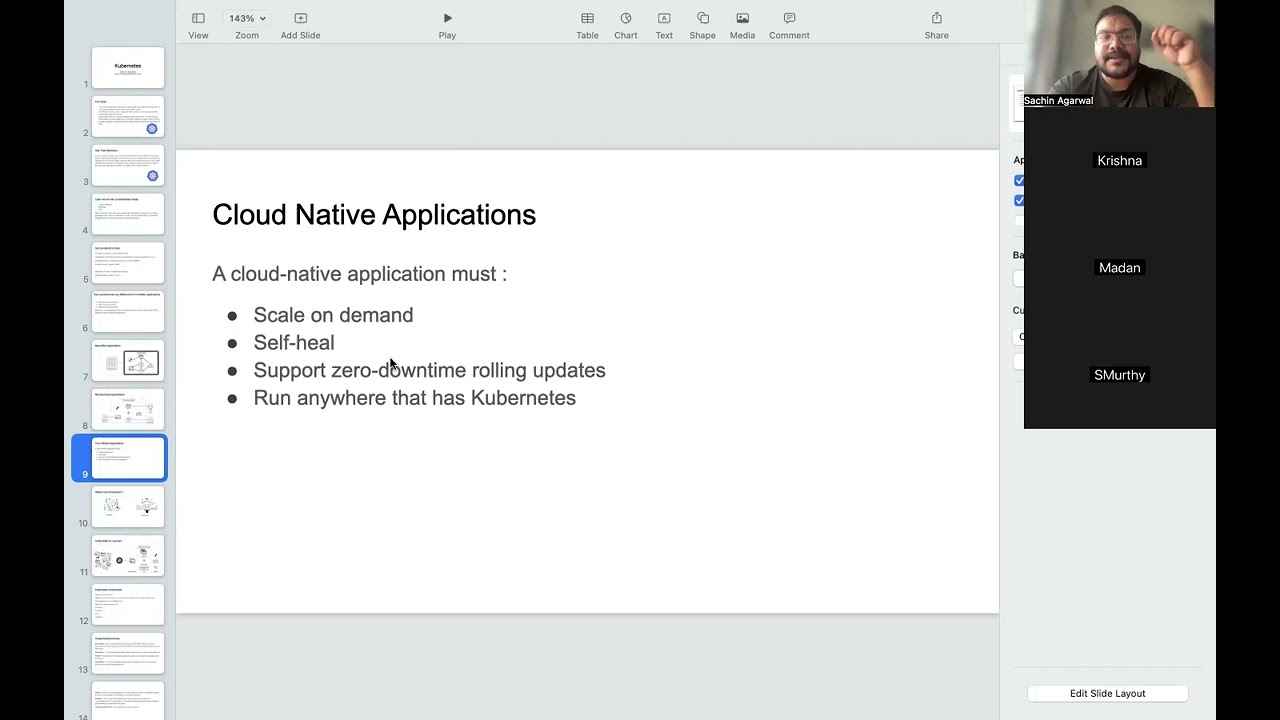
Task: Click Sachin Agarwal's video tile
Action: 1119,54
